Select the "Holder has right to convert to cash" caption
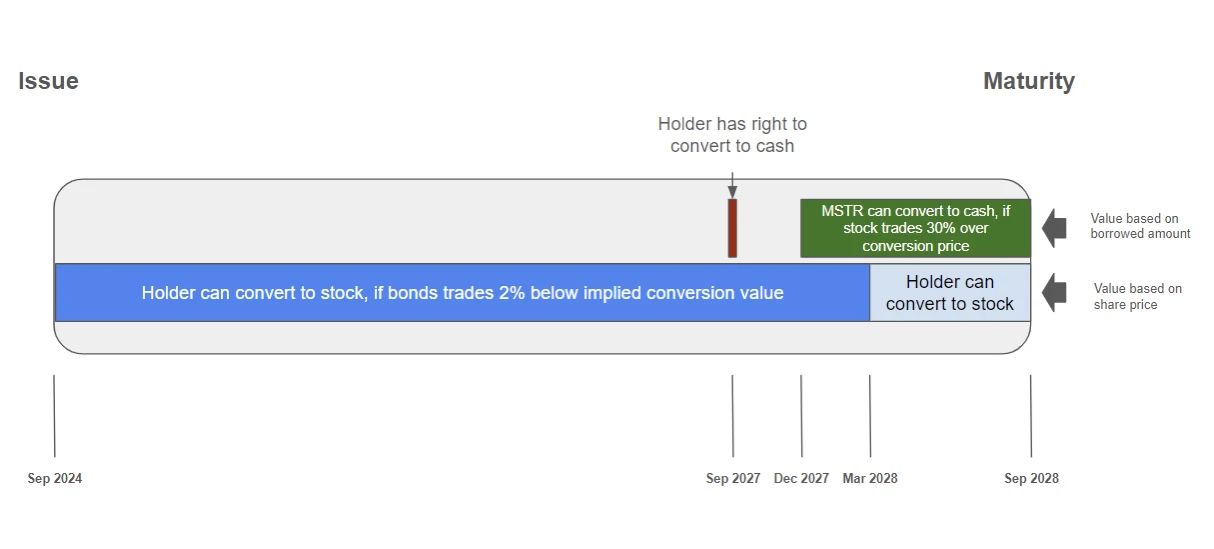1214x549 pixels. pos(732,135)
